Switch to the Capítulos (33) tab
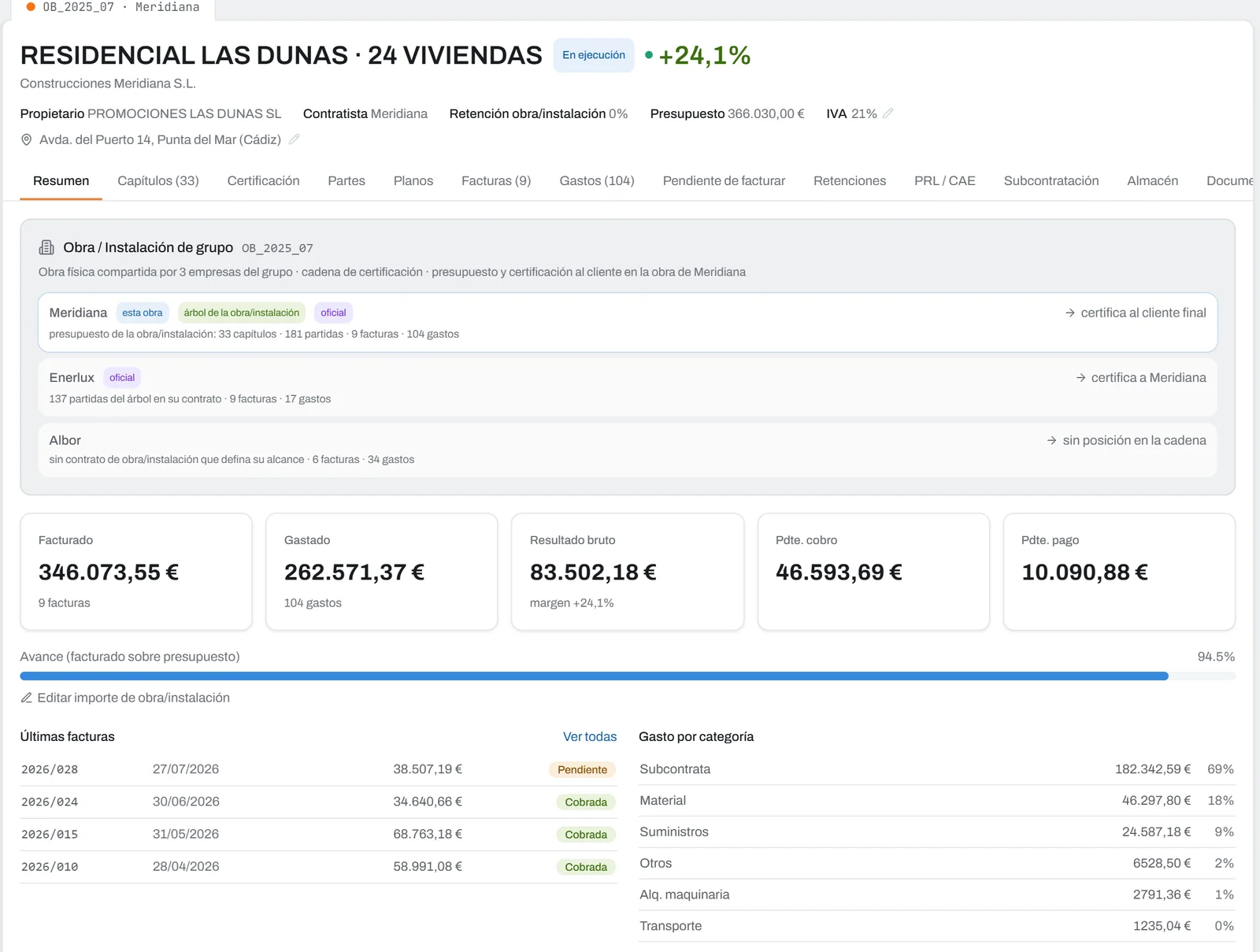The image size is (1260, 952). coord(158,181)
